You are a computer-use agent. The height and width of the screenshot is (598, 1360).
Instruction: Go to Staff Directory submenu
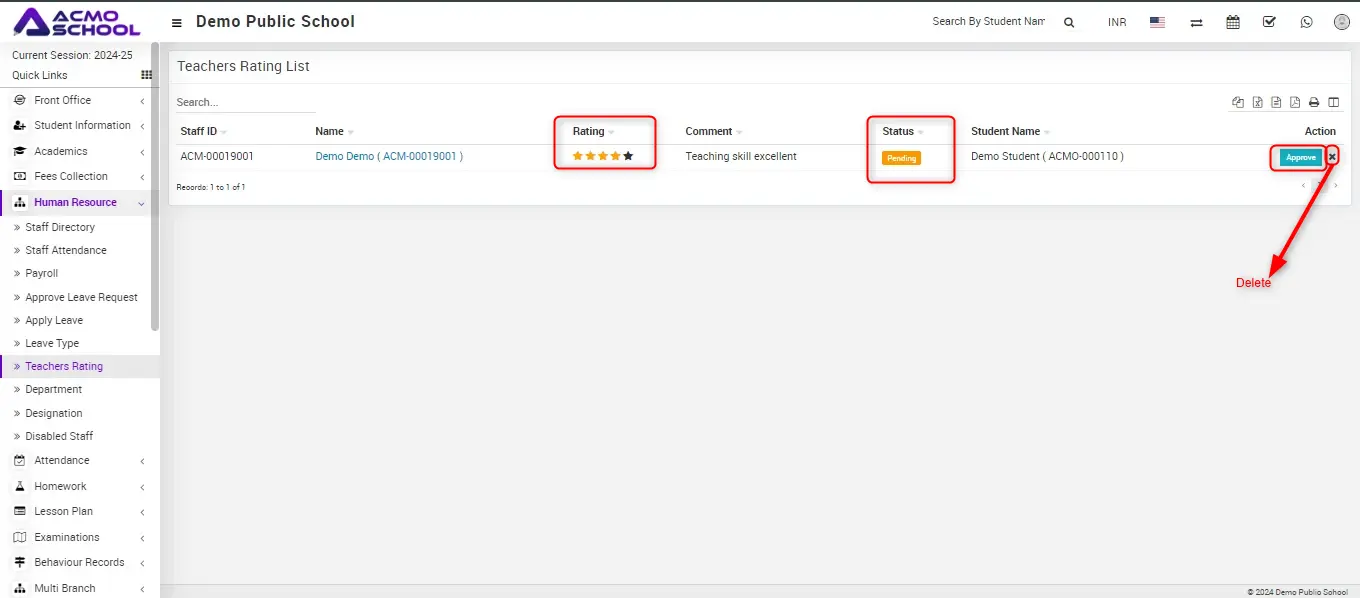click(60, 227)
